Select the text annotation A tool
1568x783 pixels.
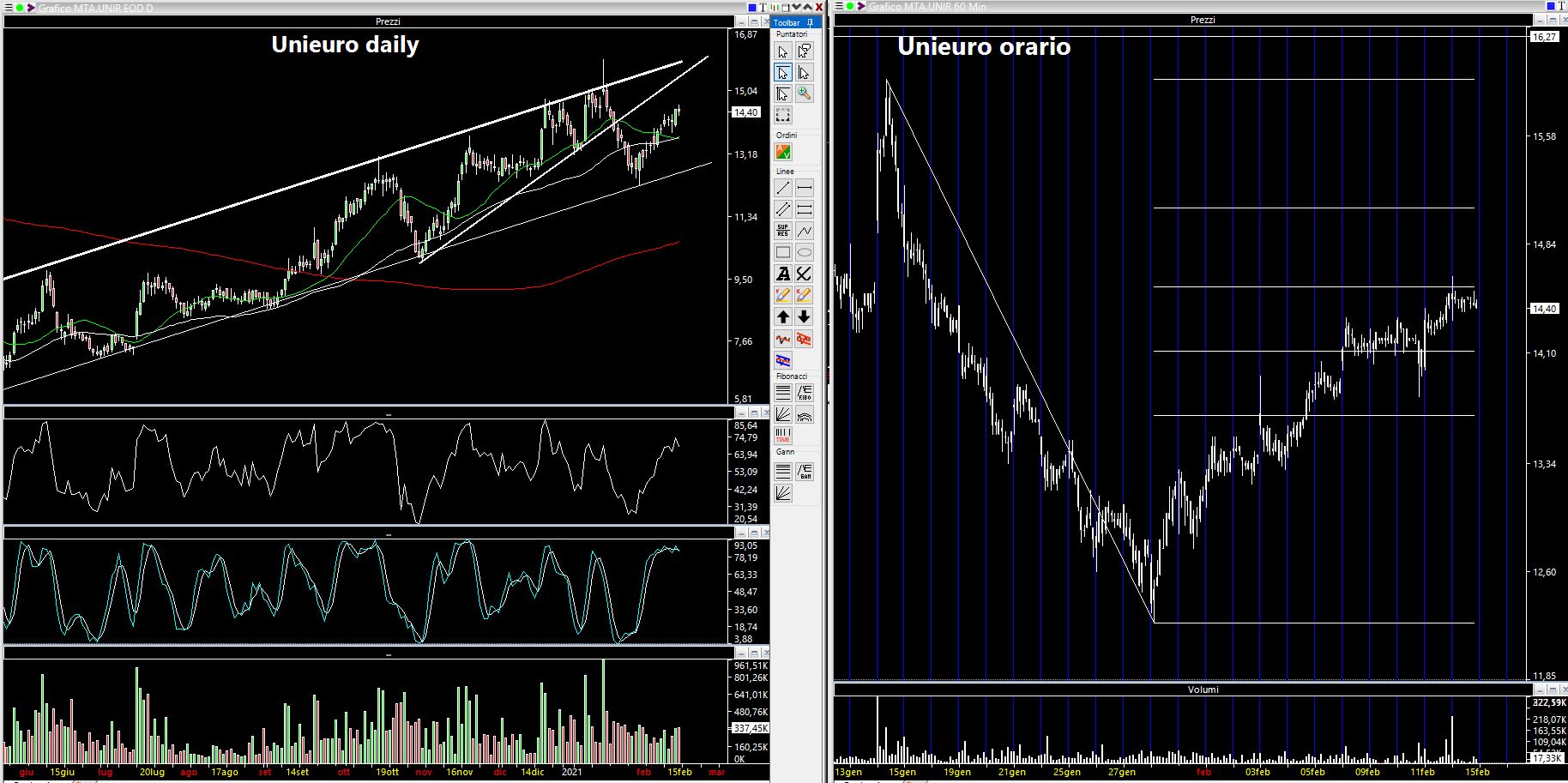[x=783, y=274]
